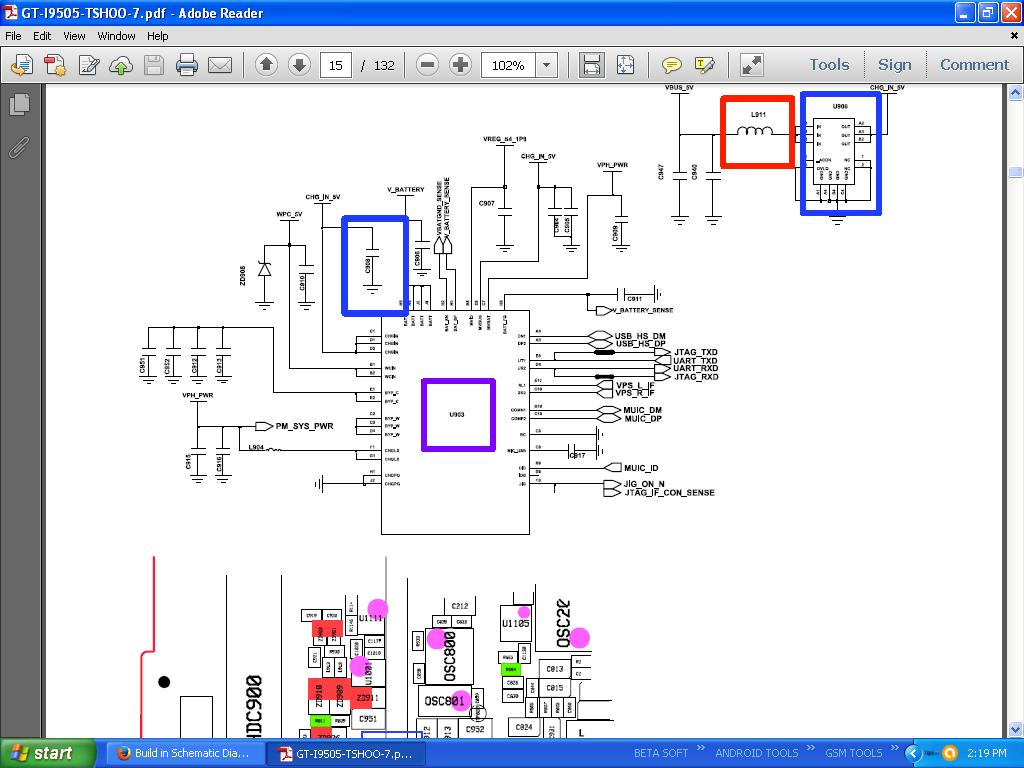Click the L911 inductor label

point(758,114)
